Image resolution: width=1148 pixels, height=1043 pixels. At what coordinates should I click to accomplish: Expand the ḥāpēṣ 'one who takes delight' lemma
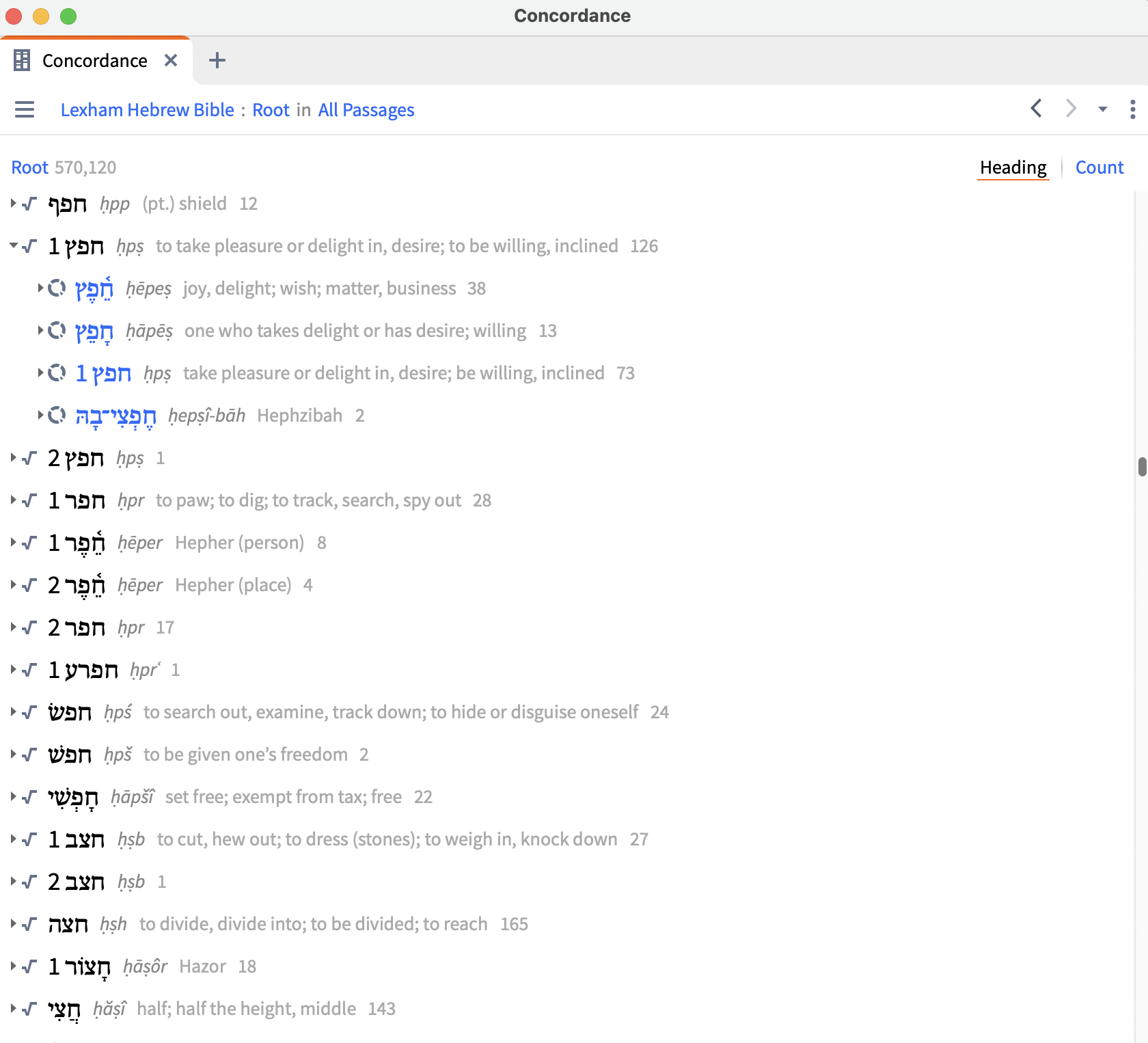(40, 331)
